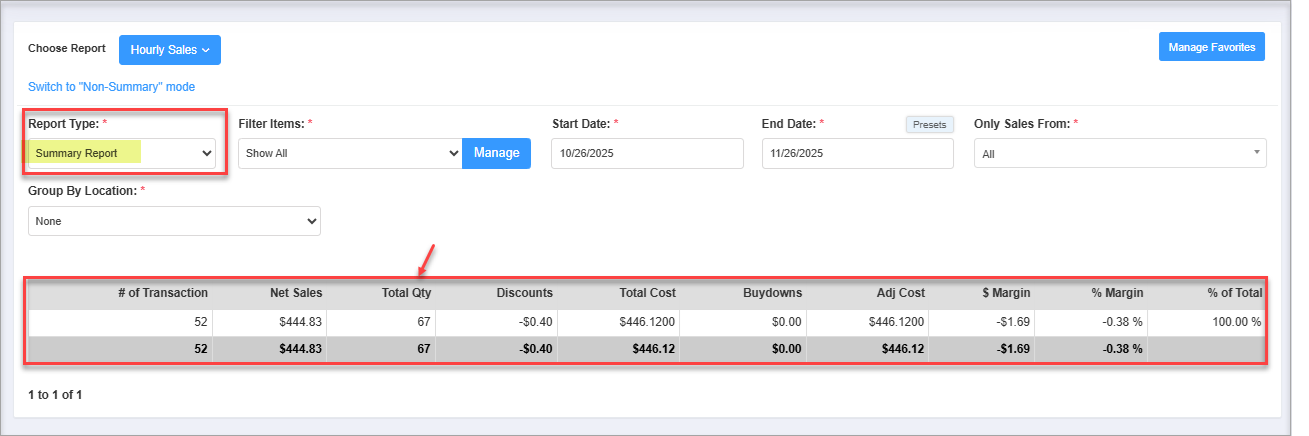Sort by # of Transaction column header

[x=163, y=293]
